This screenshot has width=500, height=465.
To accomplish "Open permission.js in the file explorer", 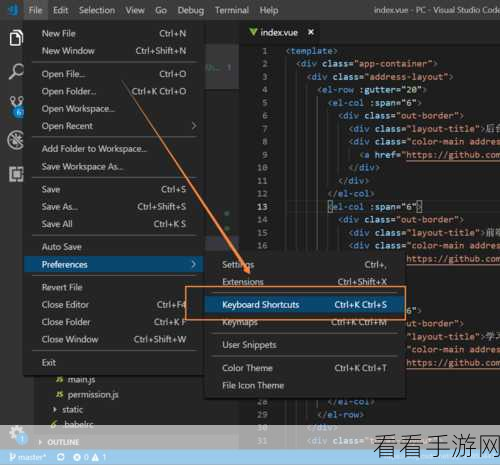I will pos(93,395).
